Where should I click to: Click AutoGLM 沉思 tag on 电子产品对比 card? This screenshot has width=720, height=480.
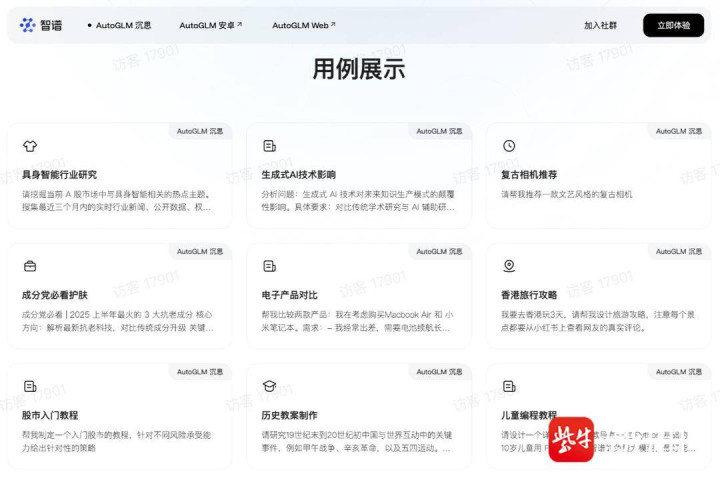pyautogui.click(x=439, y=252)
